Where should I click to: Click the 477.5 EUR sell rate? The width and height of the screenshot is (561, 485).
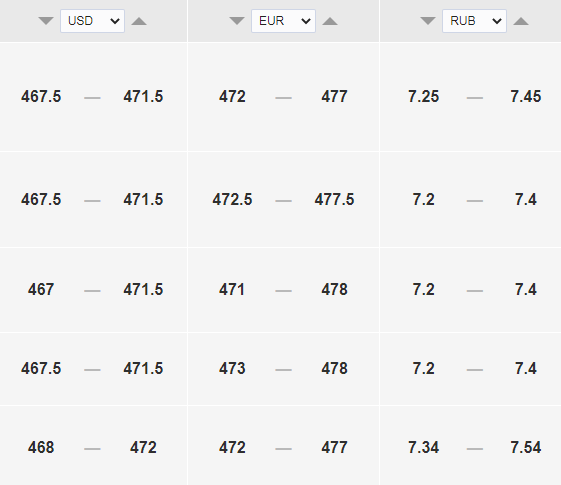point(335,199)
